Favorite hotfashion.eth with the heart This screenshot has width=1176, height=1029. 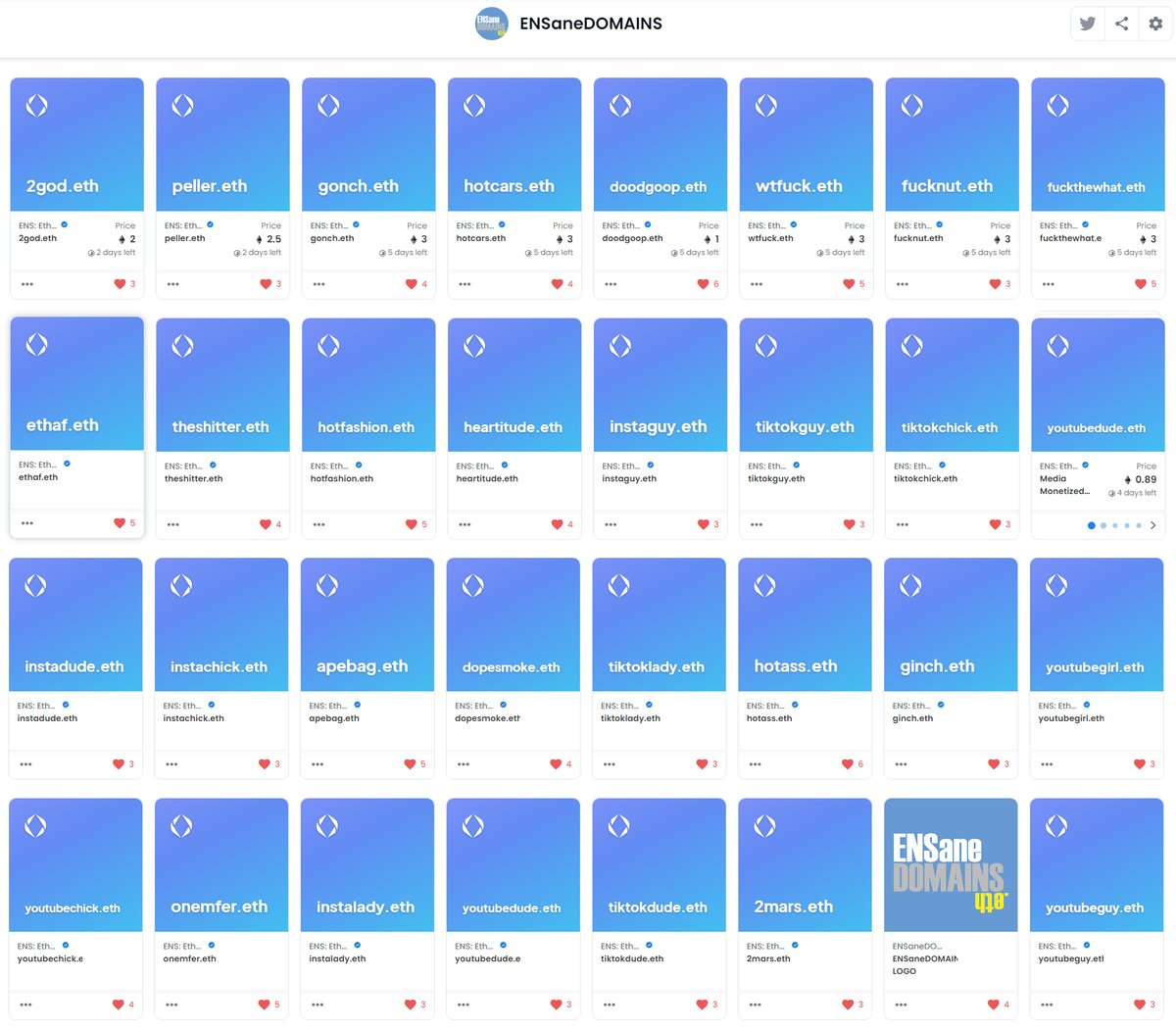tap(412, 524)
